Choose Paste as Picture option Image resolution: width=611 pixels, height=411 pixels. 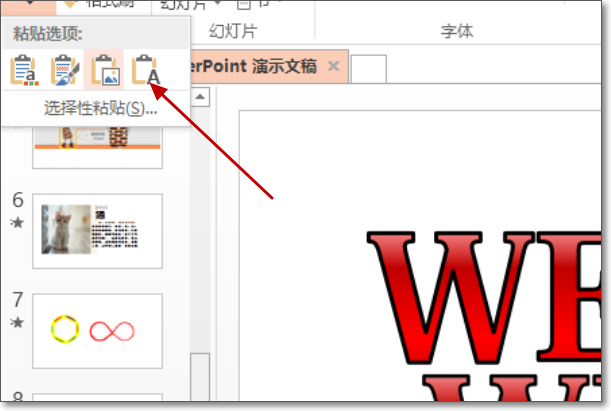click(x=104, y=70)
